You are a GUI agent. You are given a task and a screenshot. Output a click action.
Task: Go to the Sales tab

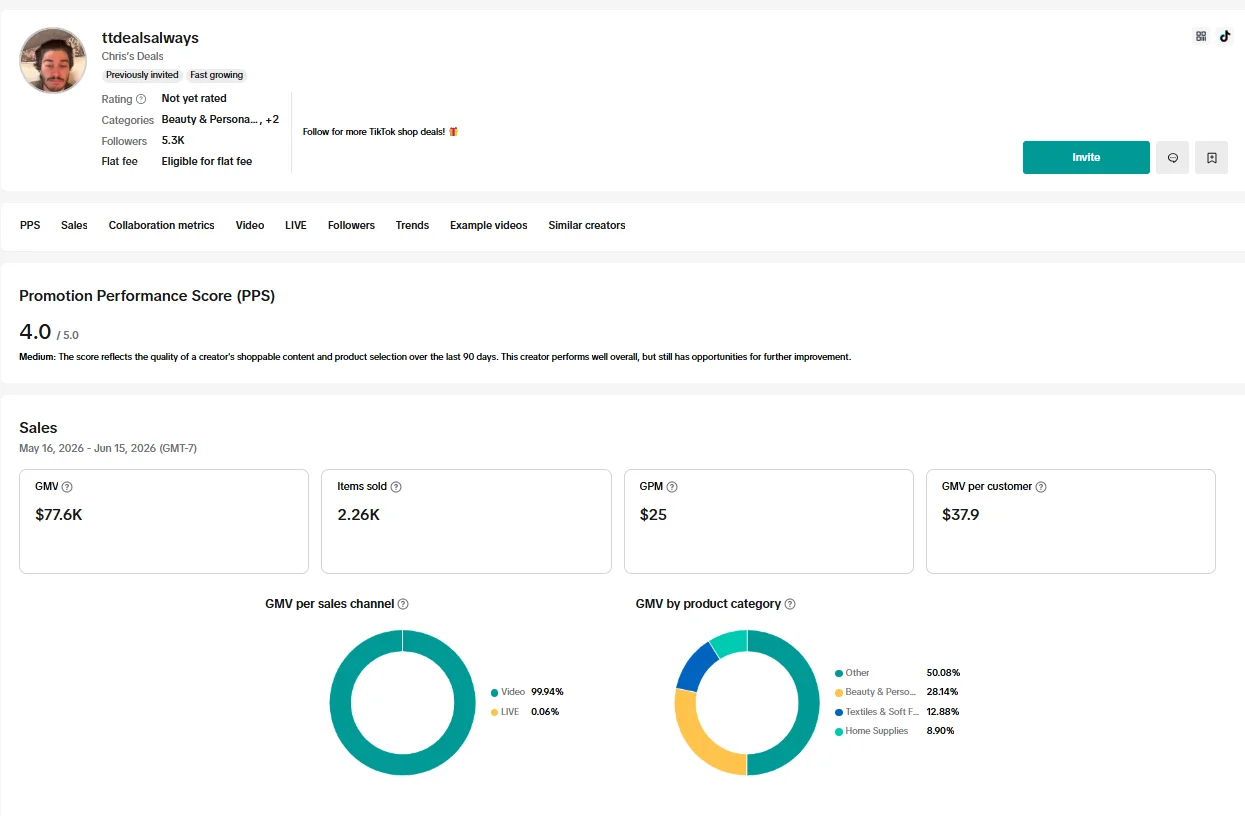74,225
